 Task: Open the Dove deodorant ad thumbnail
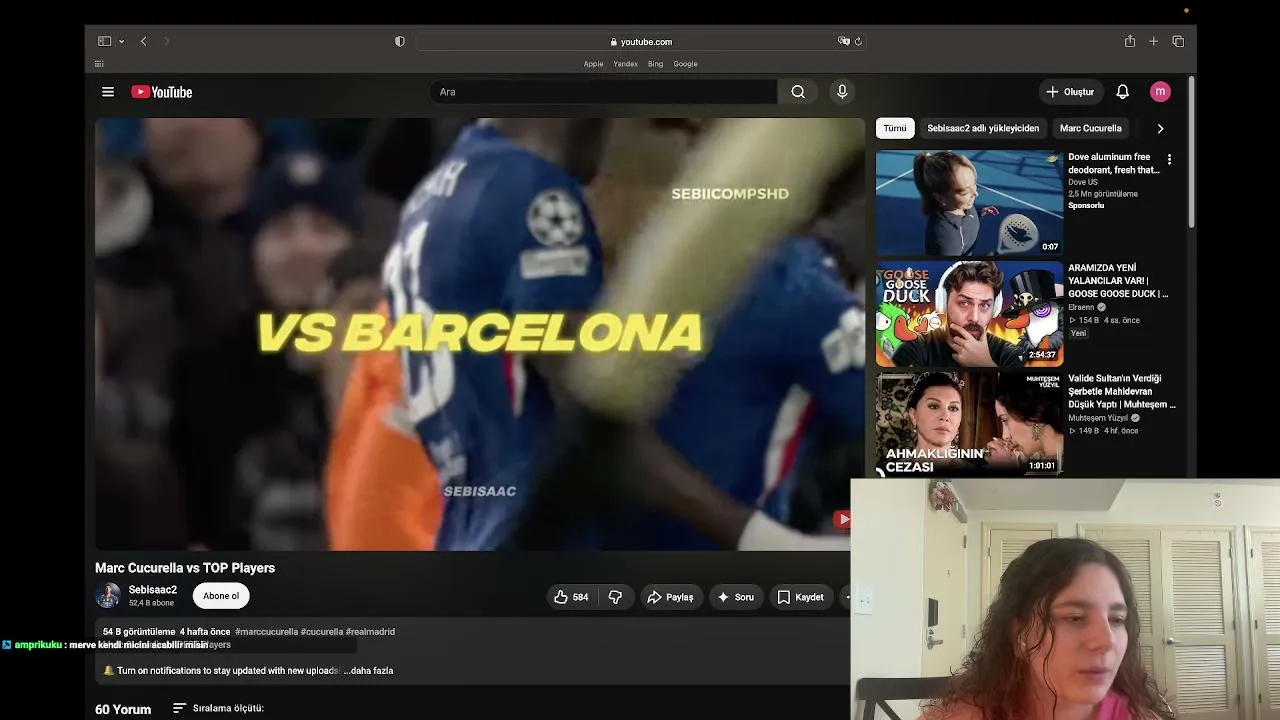(x=969, y=203)
